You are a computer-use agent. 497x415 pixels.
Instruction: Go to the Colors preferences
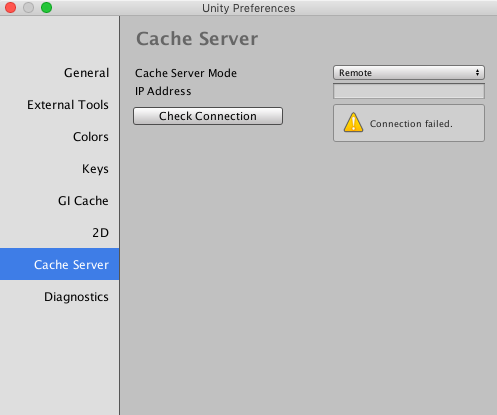[x=91, y=137]
